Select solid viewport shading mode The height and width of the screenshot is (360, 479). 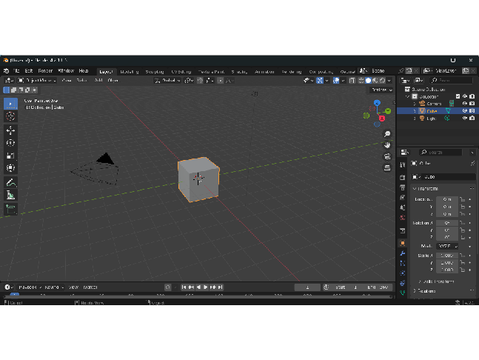[368, 80]
